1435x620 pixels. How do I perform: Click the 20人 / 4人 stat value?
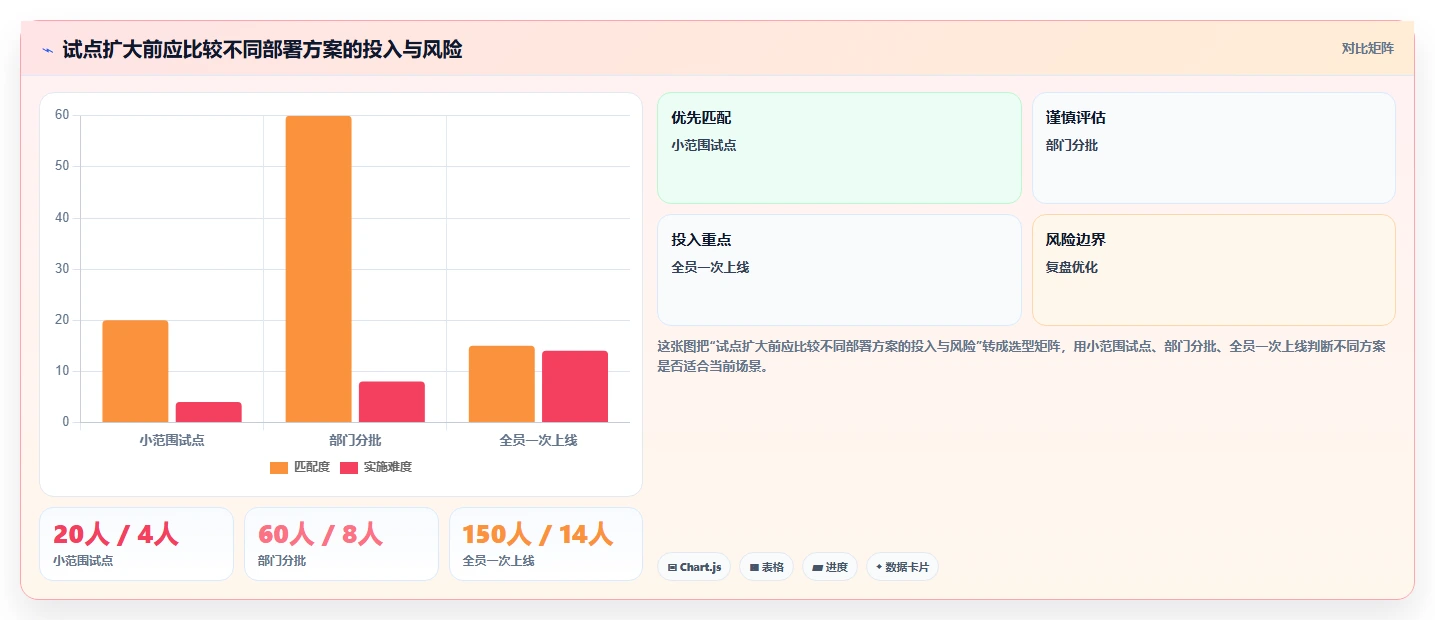point(116,535)
